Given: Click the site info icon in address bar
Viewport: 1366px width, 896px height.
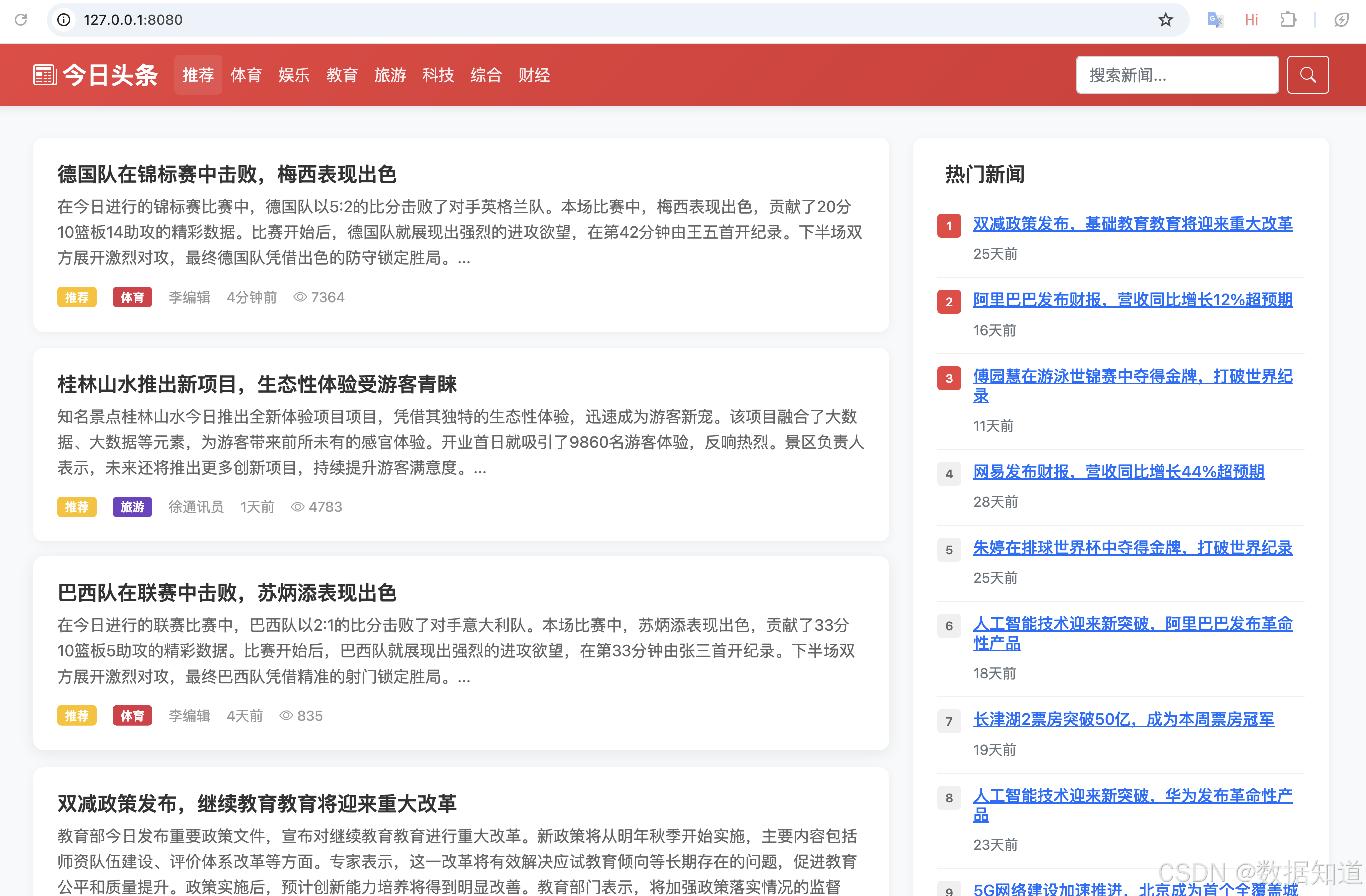Looking at the screenshot, I should [63, 20].
